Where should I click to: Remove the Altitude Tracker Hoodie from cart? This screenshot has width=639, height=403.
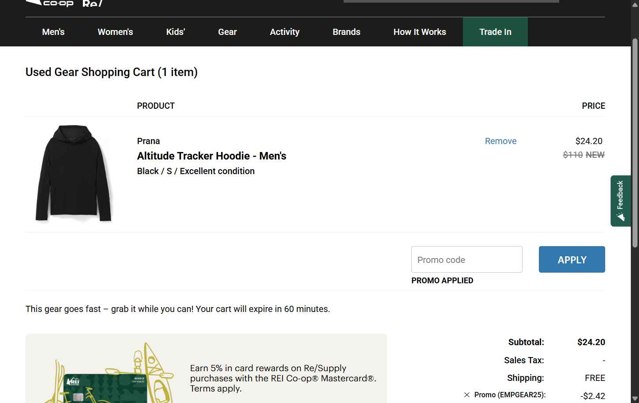point(500,141)
